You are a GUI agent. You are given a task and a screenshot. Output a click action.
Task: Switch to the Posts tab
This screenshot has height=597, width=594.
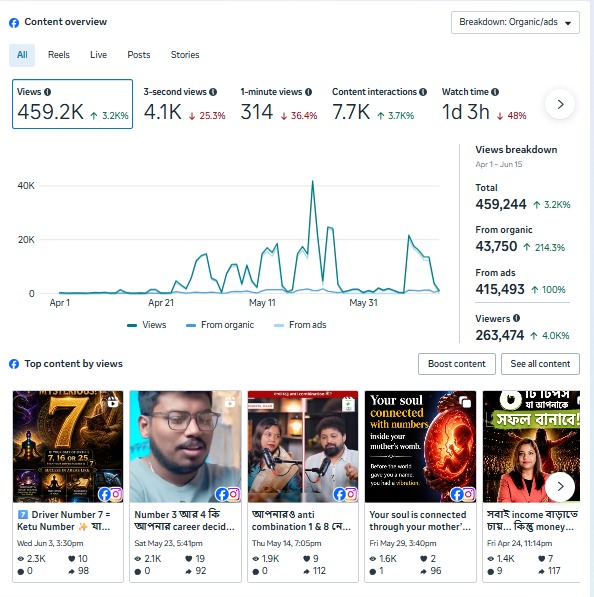139,55
